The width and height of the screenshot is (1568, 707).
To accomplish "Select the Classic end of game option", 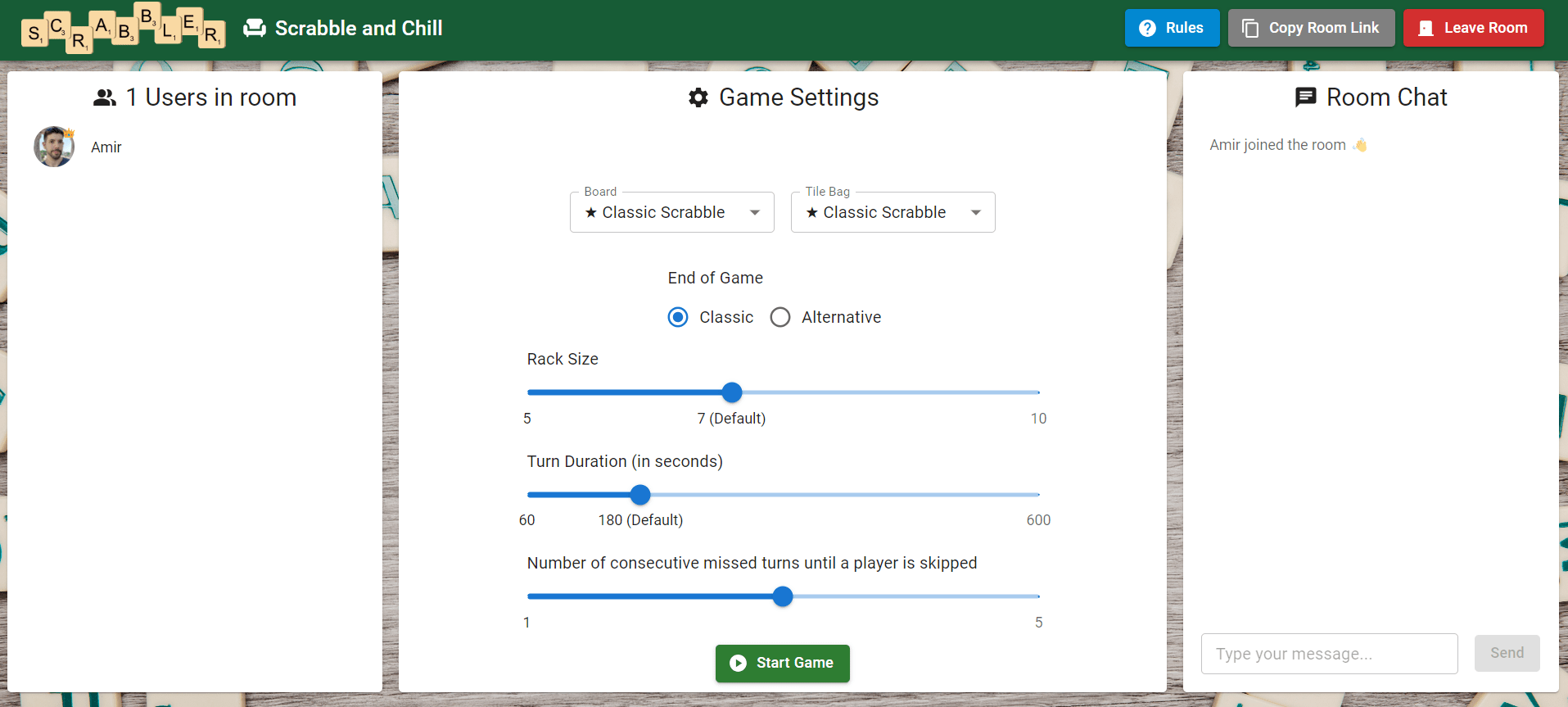I will 678,317.
